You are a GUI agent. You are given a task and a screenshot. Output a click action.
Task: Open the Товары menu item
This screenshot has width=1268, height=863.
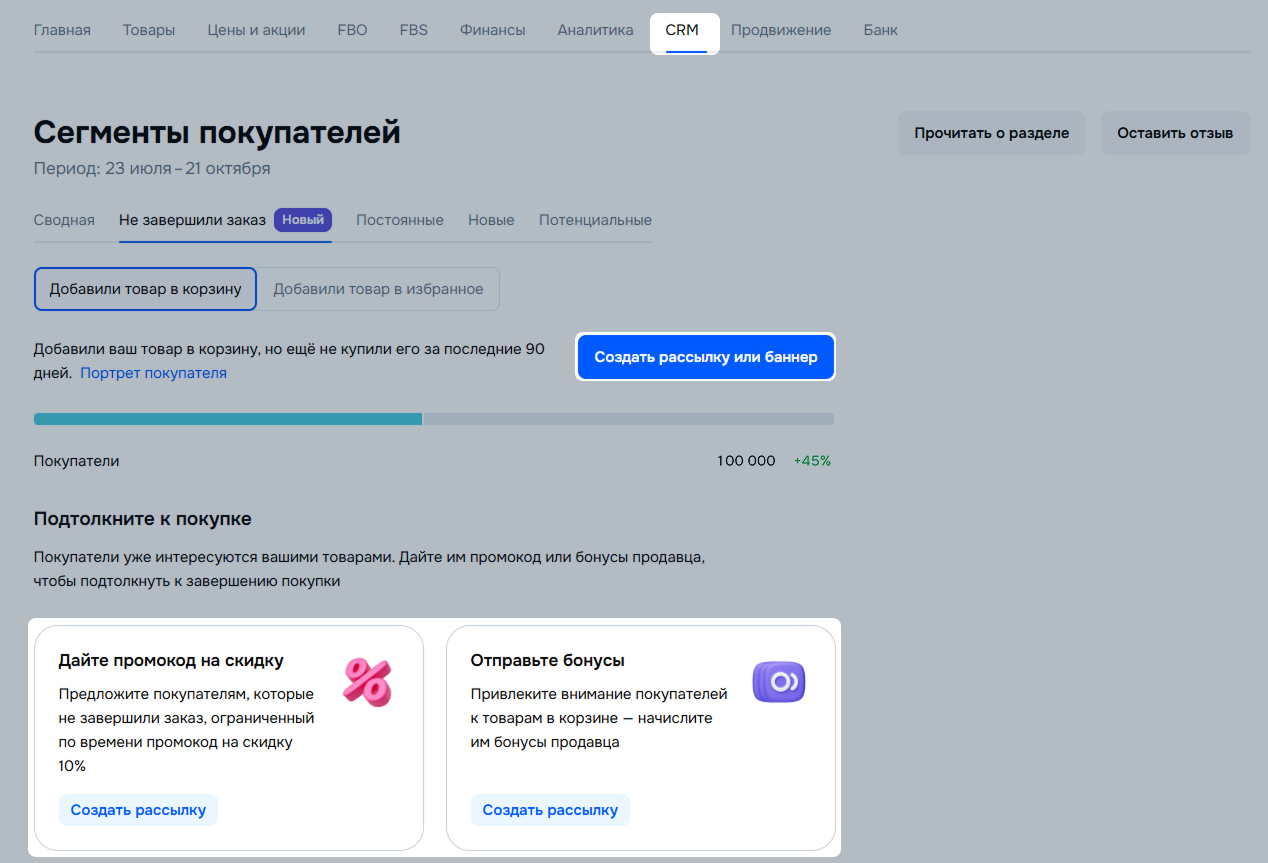pyautogui.click(x=148, y=30)
